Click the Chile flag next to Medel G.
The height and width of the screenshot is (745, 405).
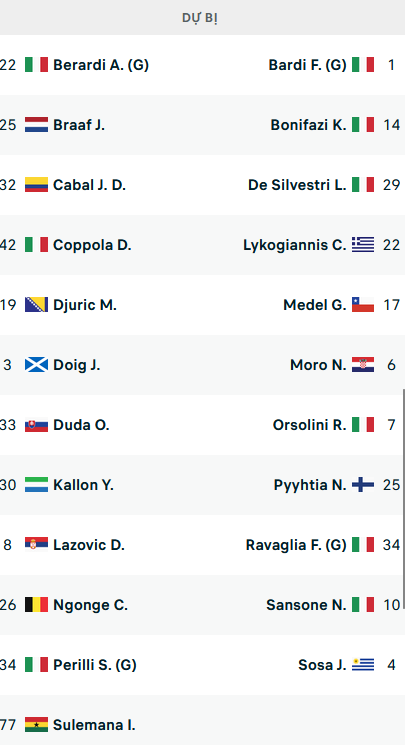coord(363,304)
